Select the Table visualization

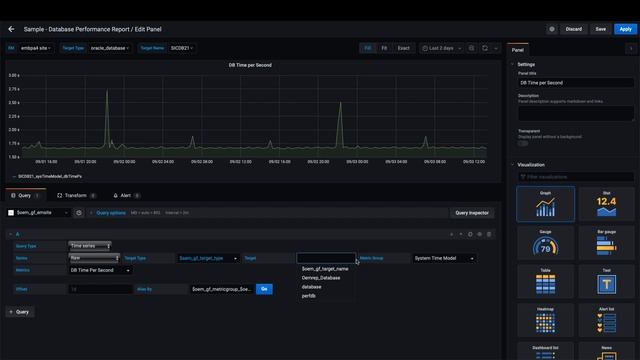545,282
